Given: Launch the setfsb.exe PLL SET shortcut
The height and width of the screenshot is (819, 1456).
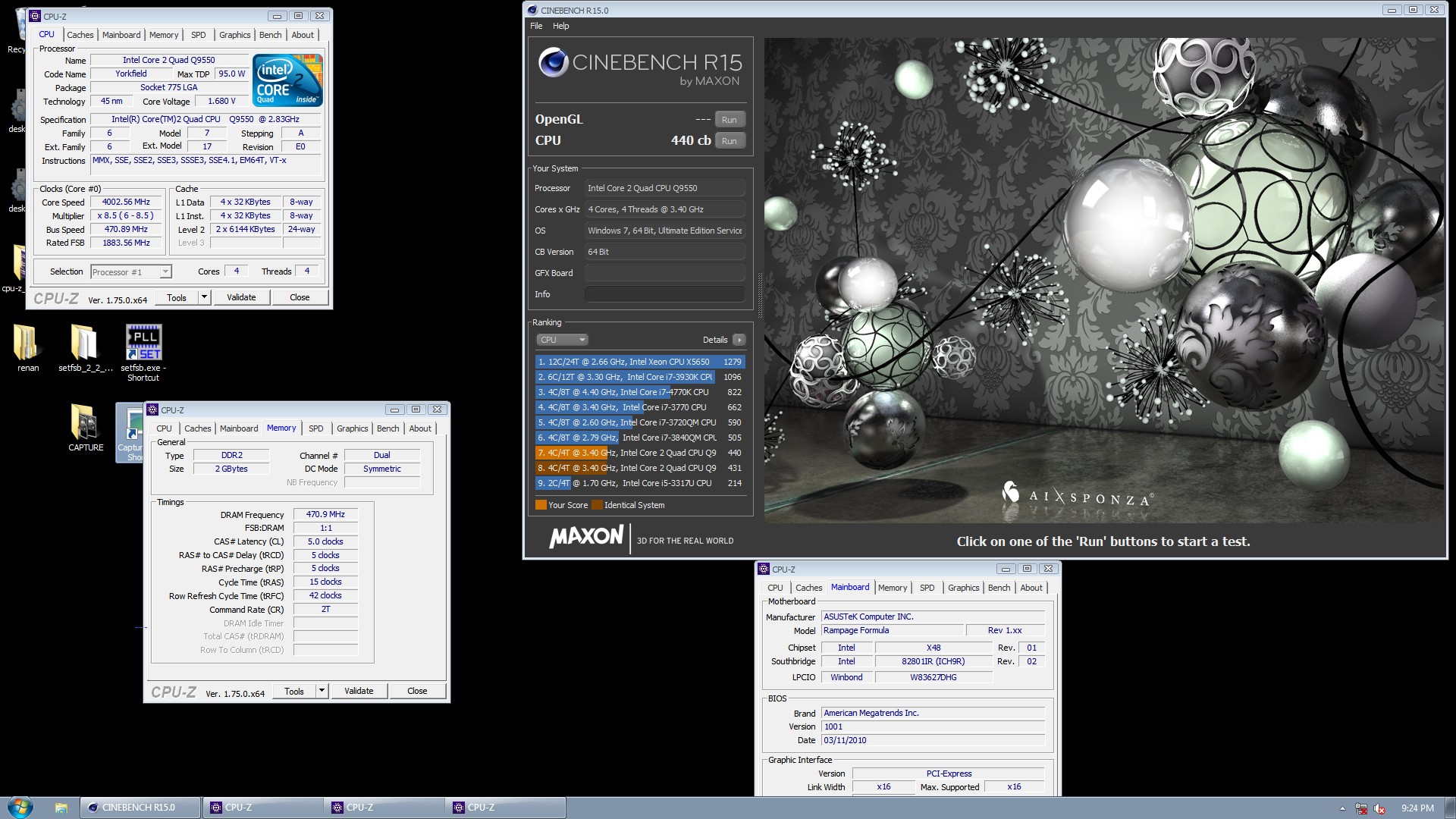Looking at the screenshot, I should tap(143, 350).
